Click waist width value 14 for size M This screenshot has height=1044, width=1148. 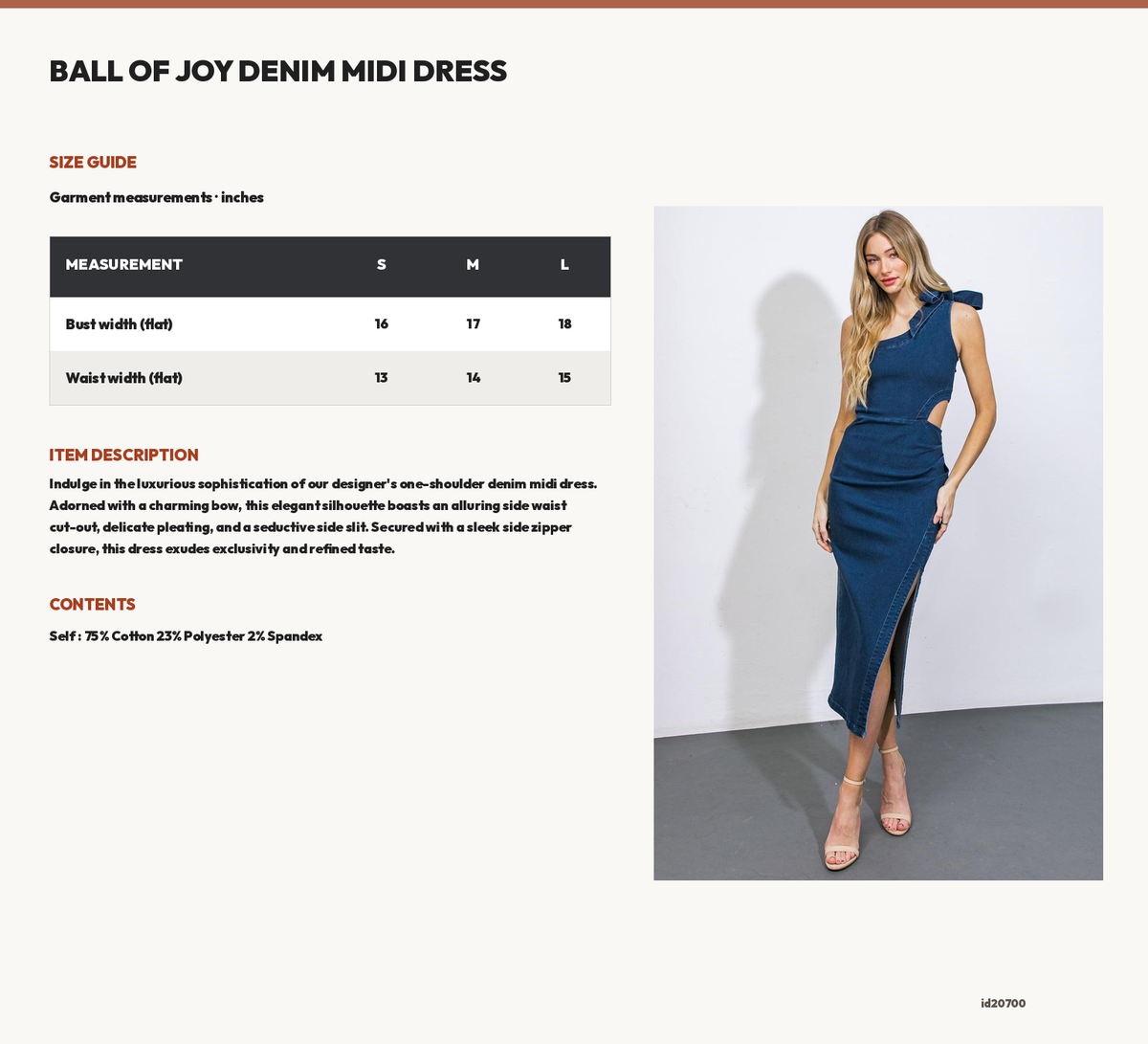pos(473,378)
